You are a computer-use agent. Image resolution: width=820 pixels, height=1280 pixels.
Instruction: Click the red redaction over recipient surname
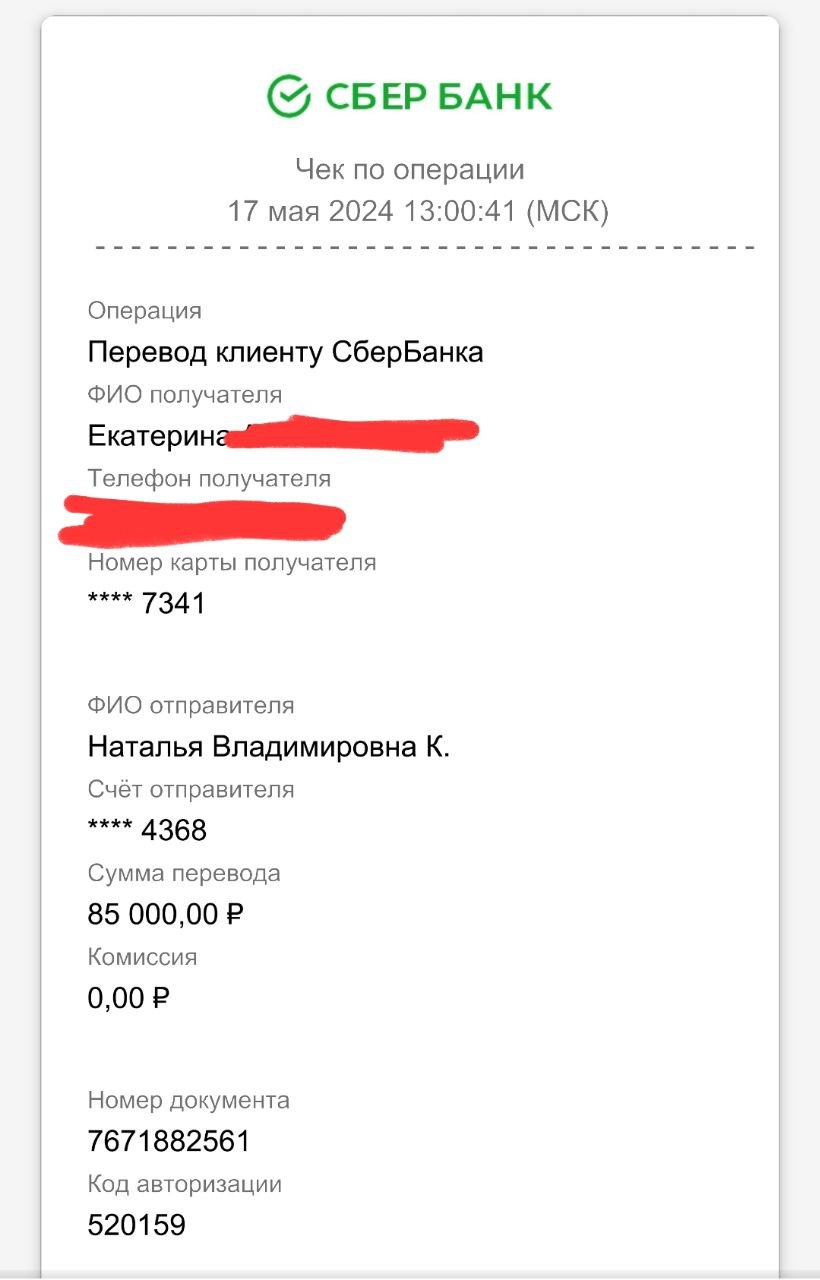point(353,431)
